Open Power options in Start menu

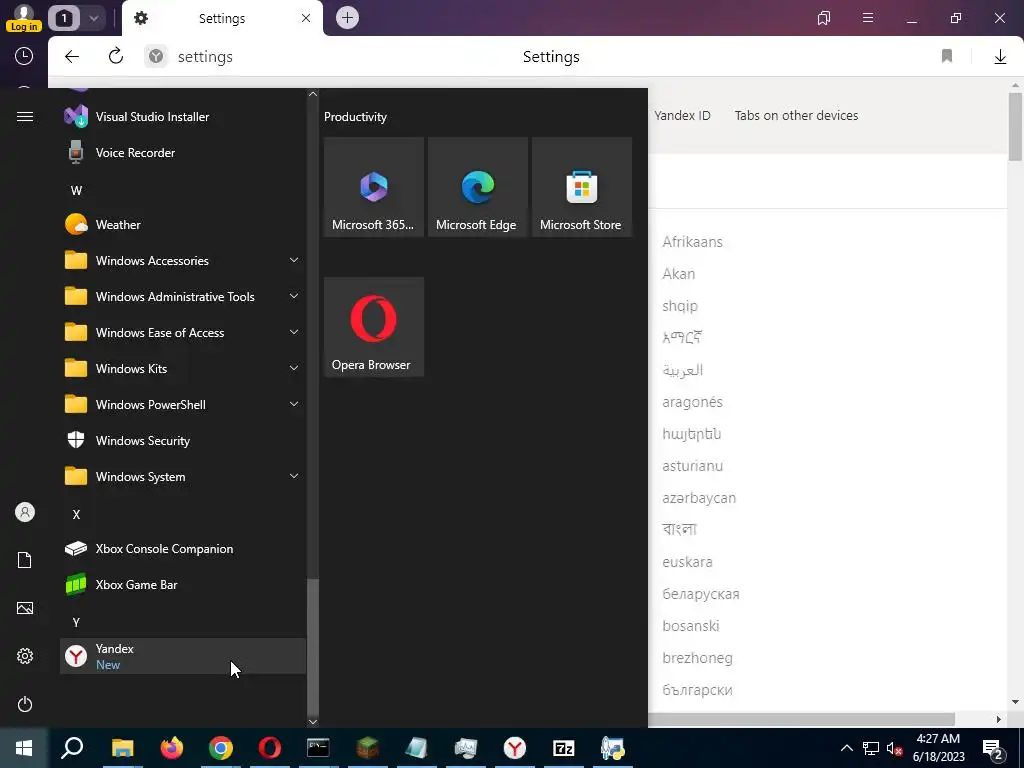(25, 704)
